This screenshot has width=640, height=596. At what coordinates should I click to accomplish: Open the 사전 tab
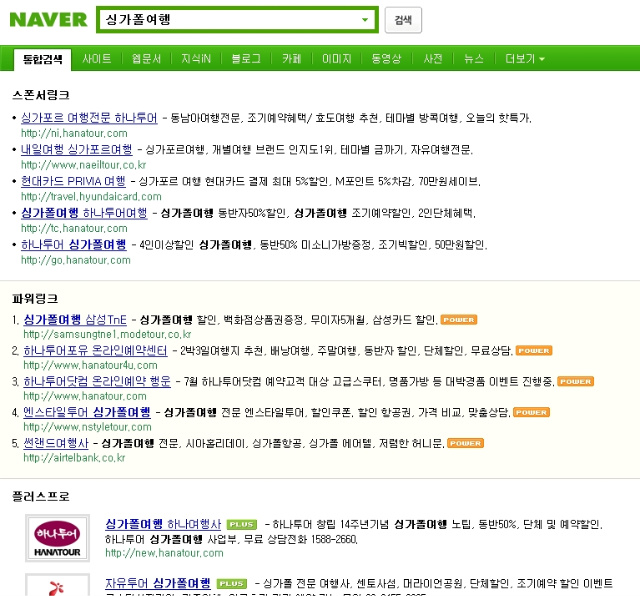click(x=433, y=59)
